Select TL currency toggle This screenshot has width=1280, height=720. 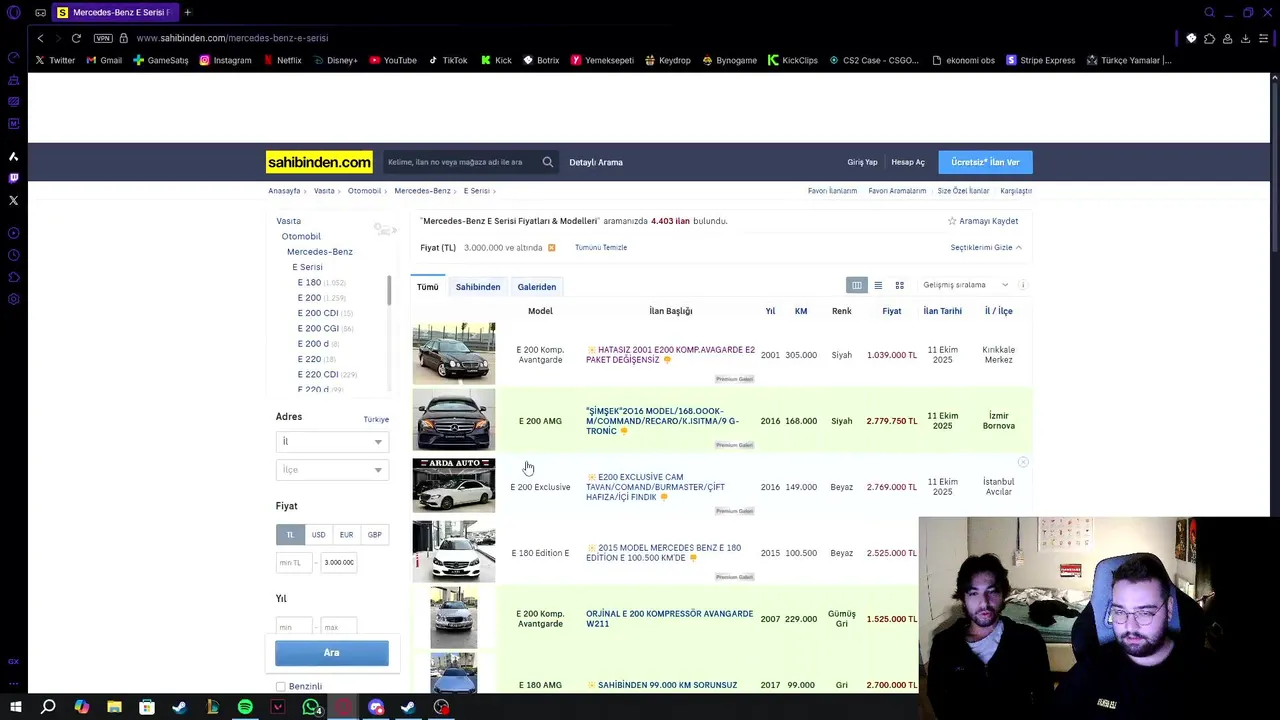[x=290, y=535]
